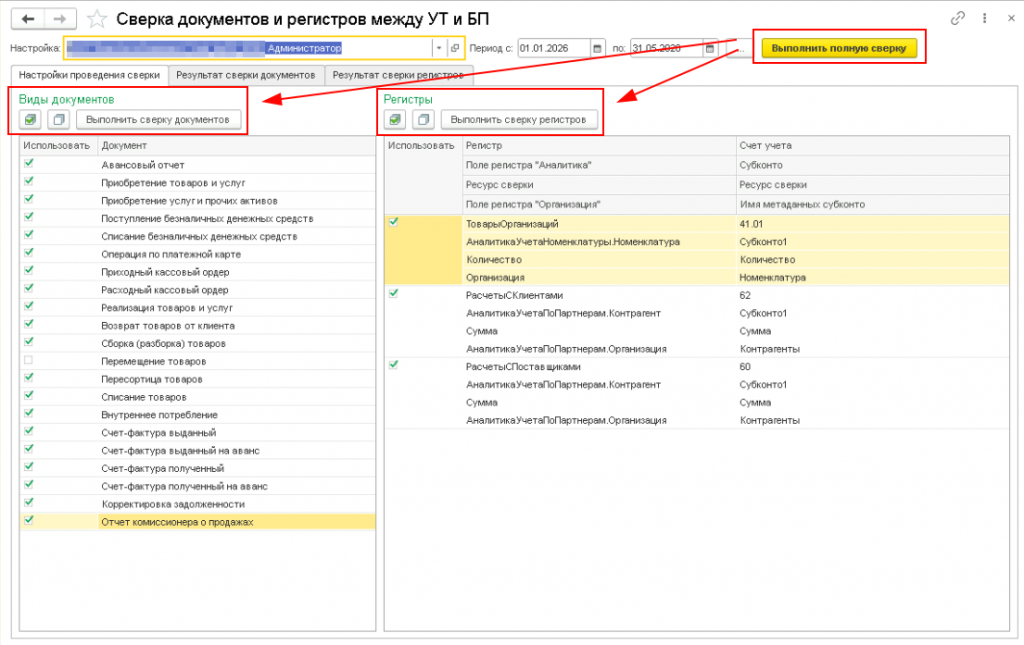Image resolution: width=1024 pixels, height=645 pixels.
Task: Select row Поступление безналичных денежных средств
Action: [197, 219]
